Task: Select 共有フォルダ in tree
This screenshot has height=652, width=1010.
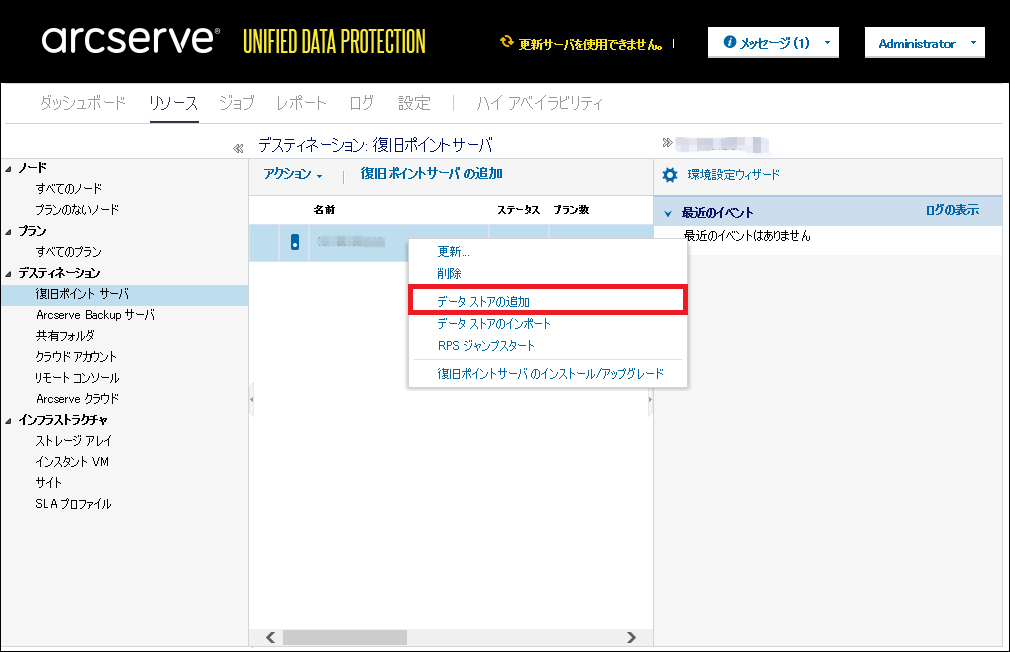Action: tap(65, 336)
